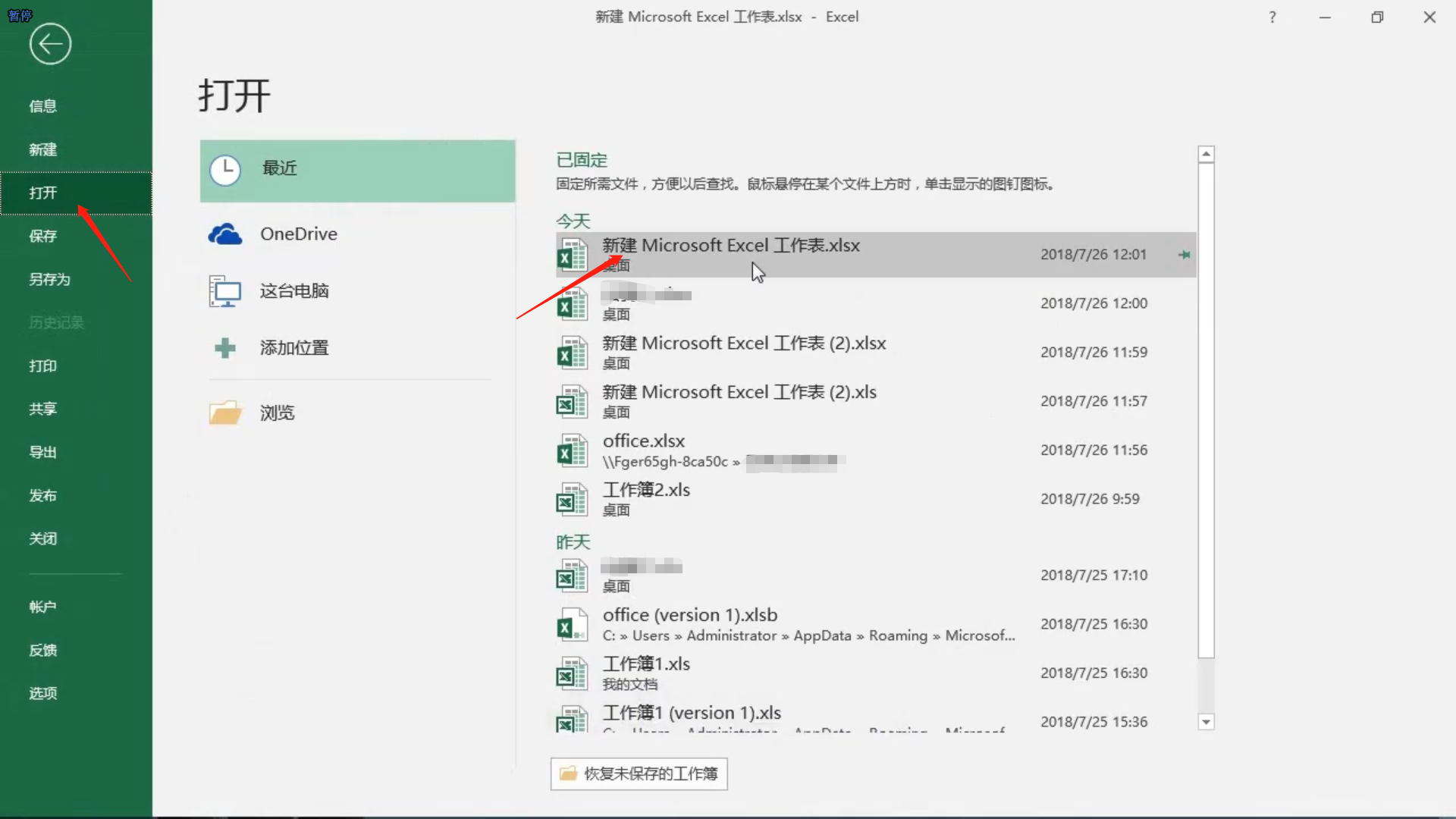Click the 2018/7/25 16:30 date for office (version 1).xlsb
This screenshot has width=1456, height=819.
tap(1094, 624)
